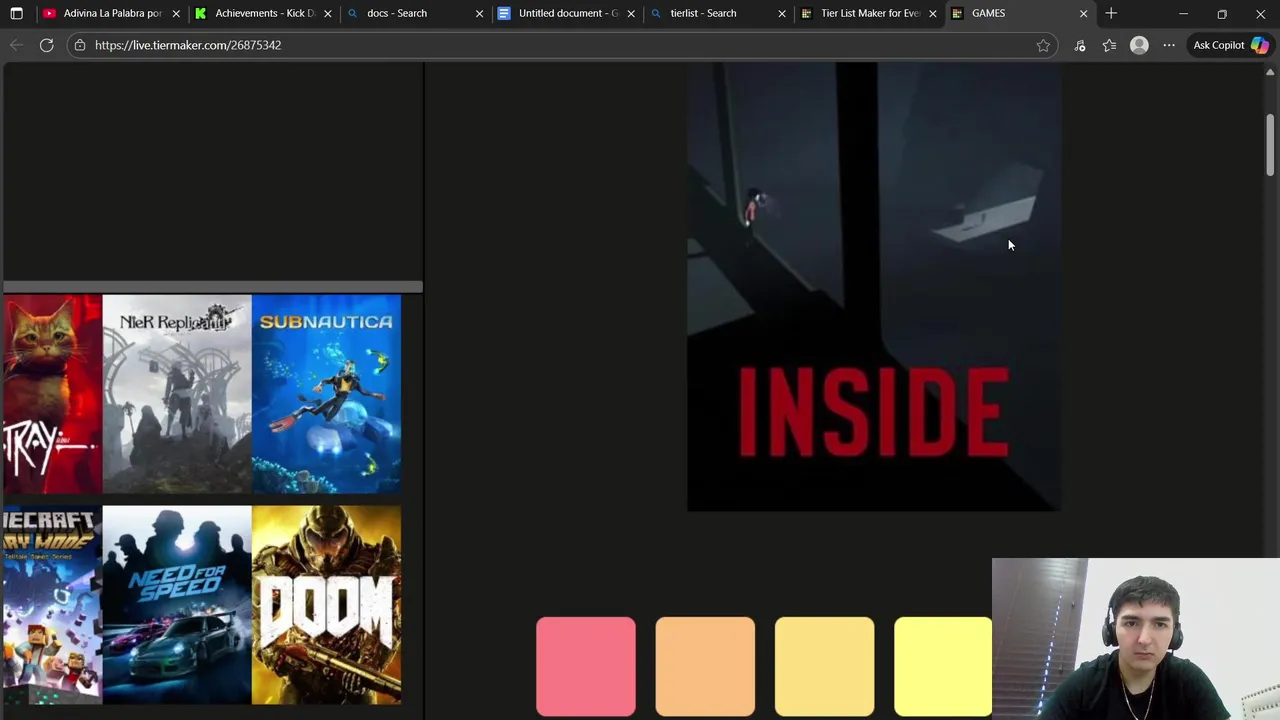This screenshot has height=720, width=1280.
Task: Select the DOOM game cover
Action: pos(327,605)
